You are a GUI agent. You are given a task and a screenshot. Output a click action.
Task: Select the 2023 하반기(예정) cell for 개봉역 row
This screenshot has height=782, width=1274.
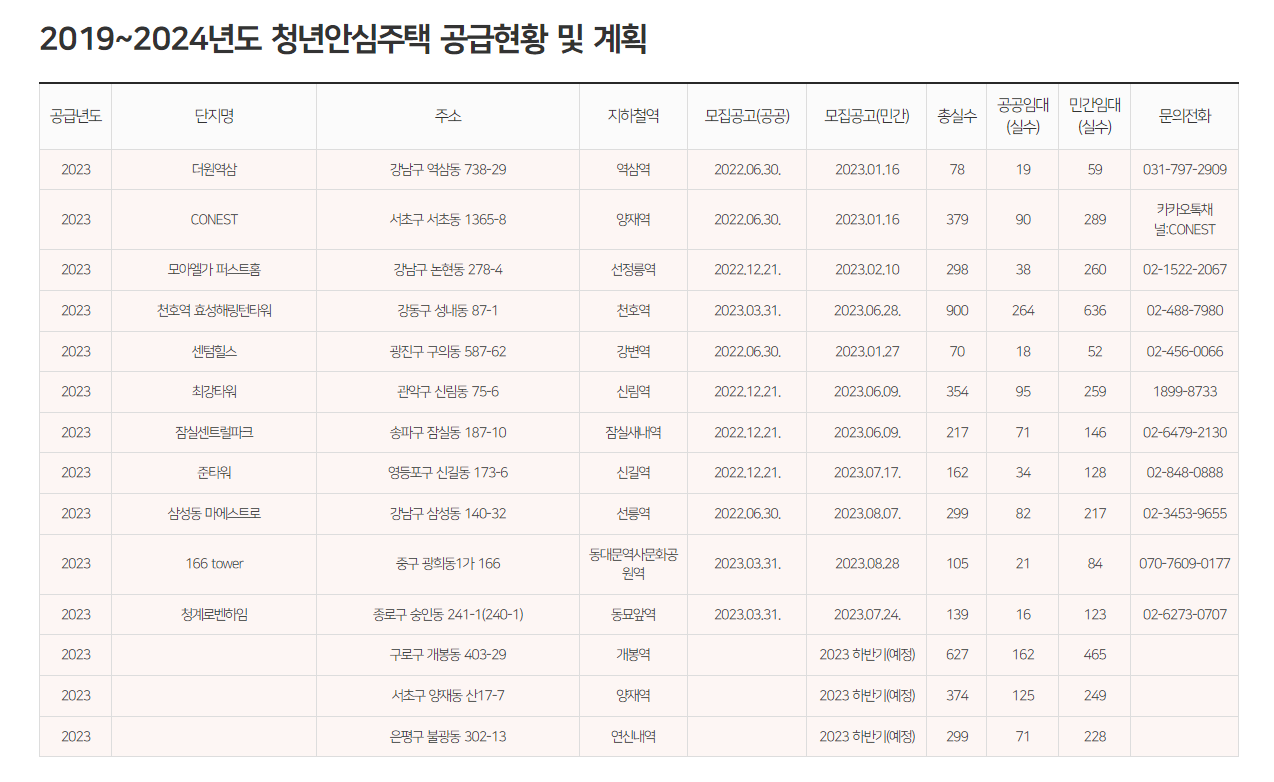click(x=868, y=654)
